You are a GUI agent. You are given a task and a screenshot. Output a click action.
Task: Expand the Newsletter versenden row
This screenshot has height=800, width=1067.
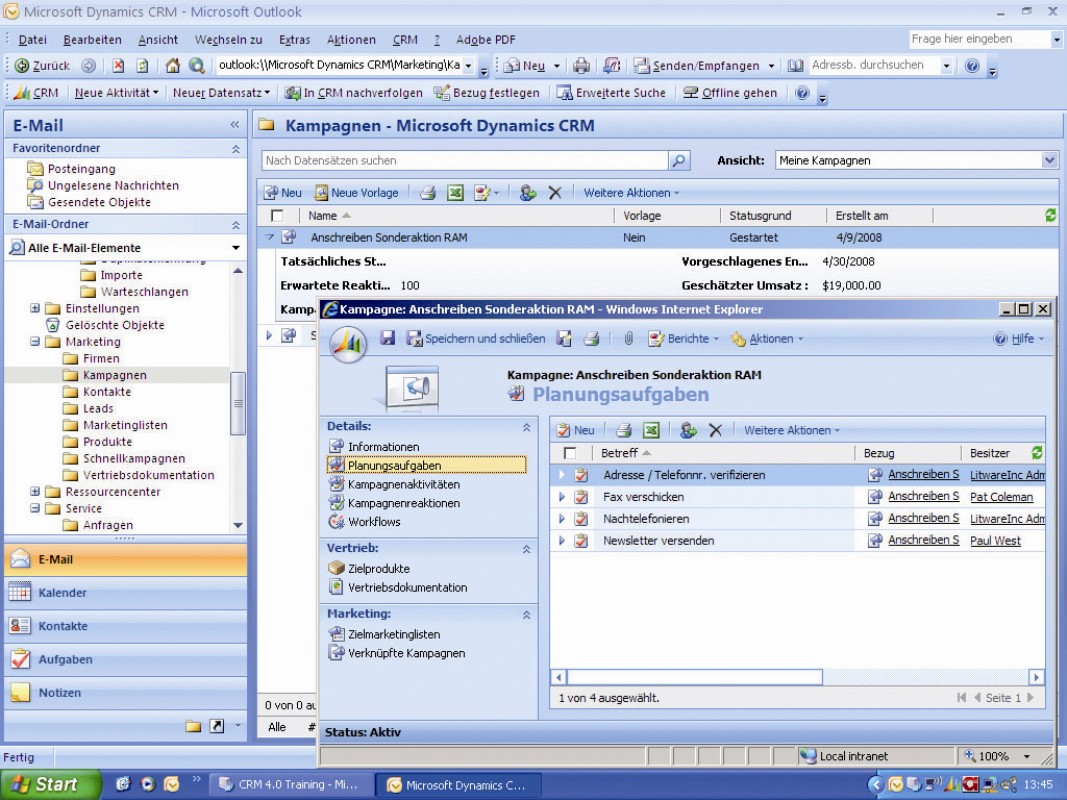pos(561,541)
